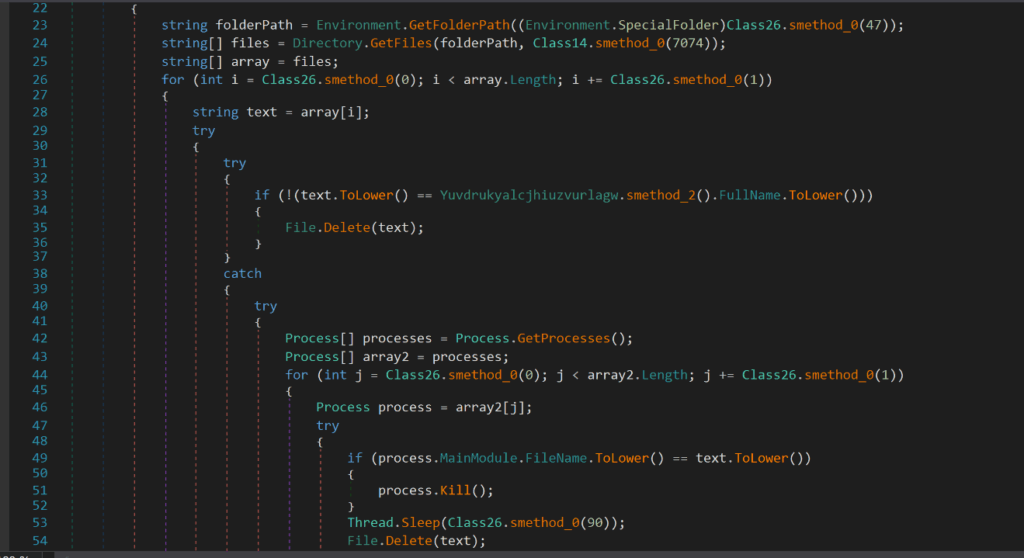Open MainModule property on line 49
The image size is (1024, 558).
(478, 459)
